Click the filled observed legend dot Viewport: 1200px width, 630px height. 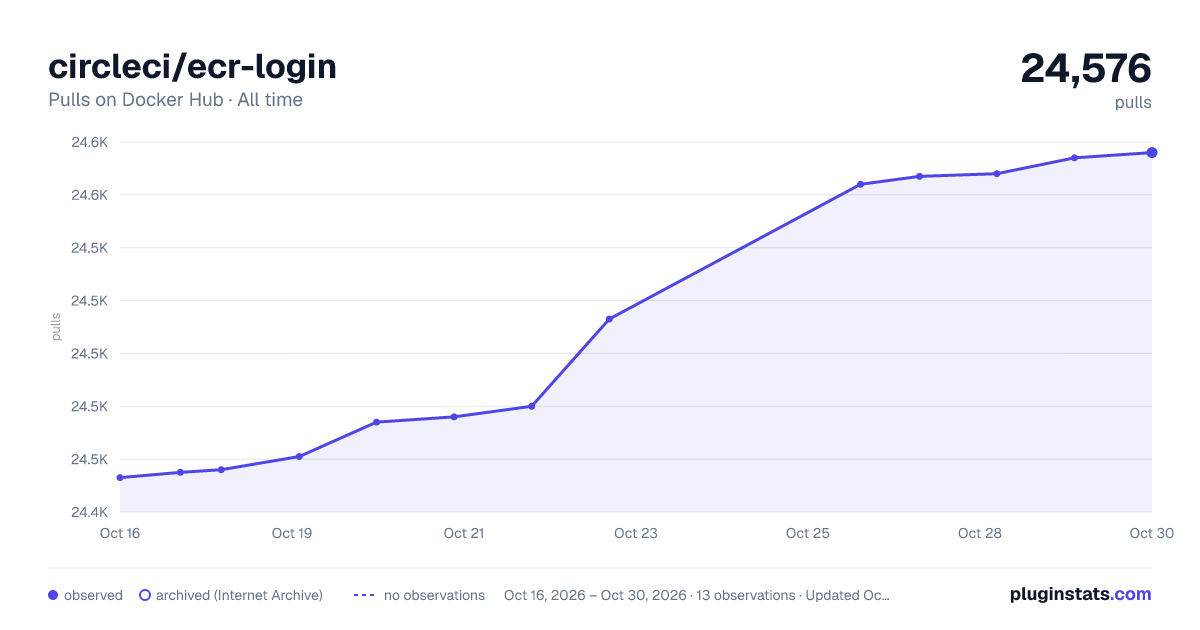(x=53, y=595)
